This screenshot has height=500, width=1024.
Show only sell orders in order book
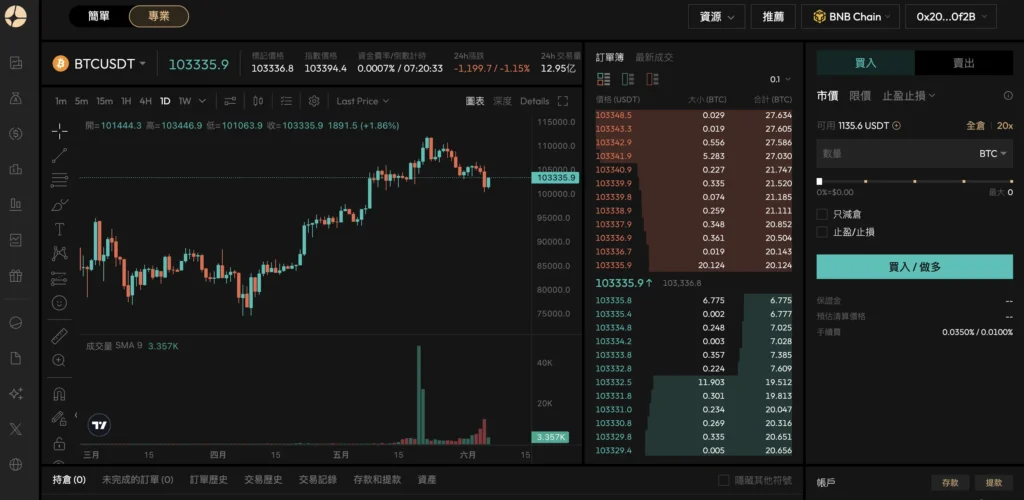653,79
